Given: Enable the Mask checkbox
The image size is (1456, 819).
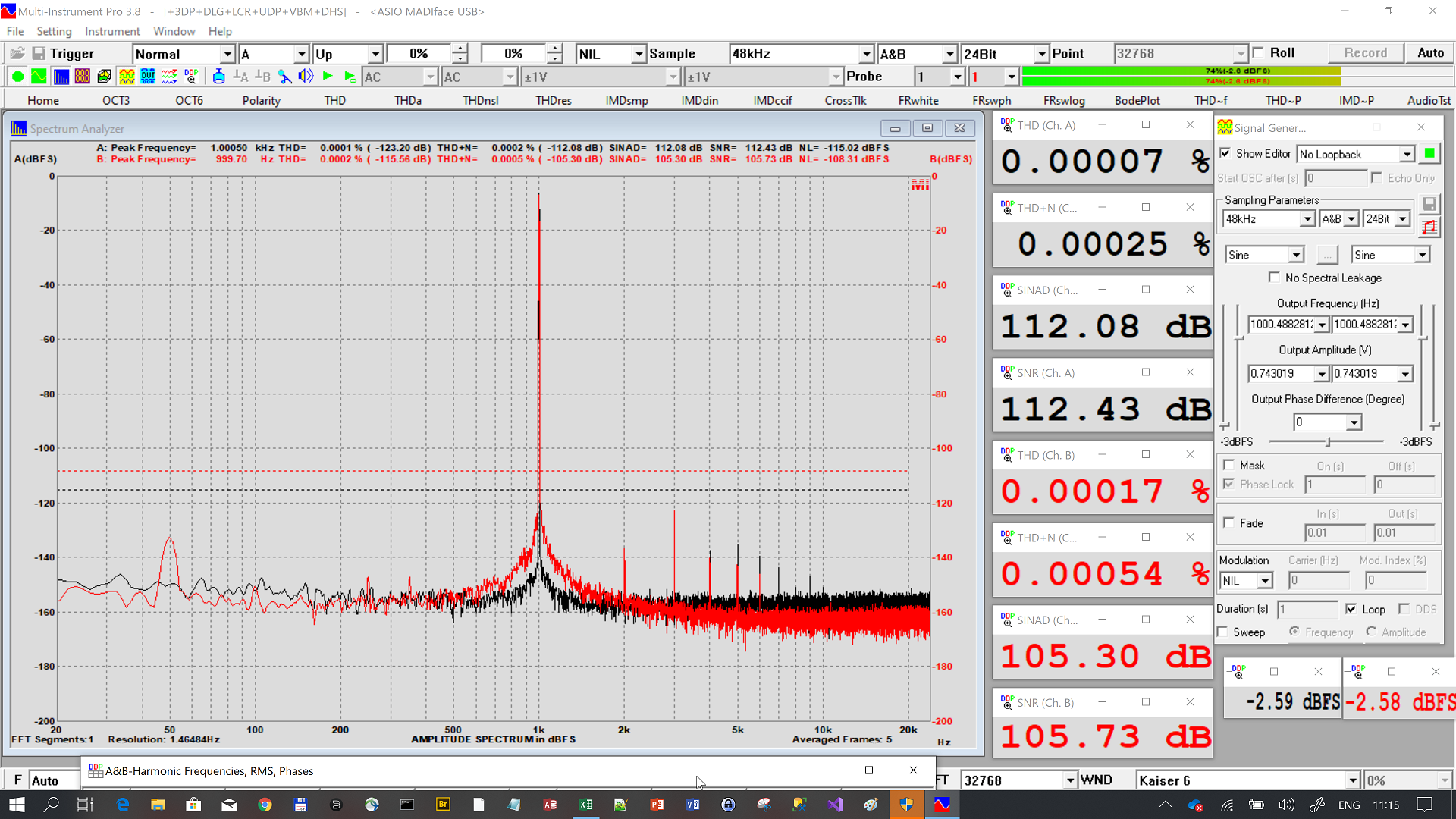Looking at the screenshot, I should [1228, 466].
